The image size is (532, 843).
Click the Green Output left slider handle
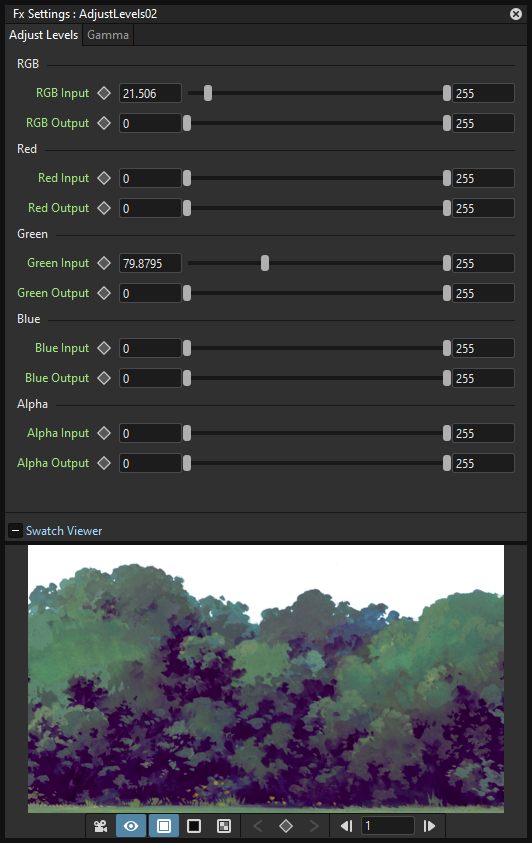coord(187,293)
